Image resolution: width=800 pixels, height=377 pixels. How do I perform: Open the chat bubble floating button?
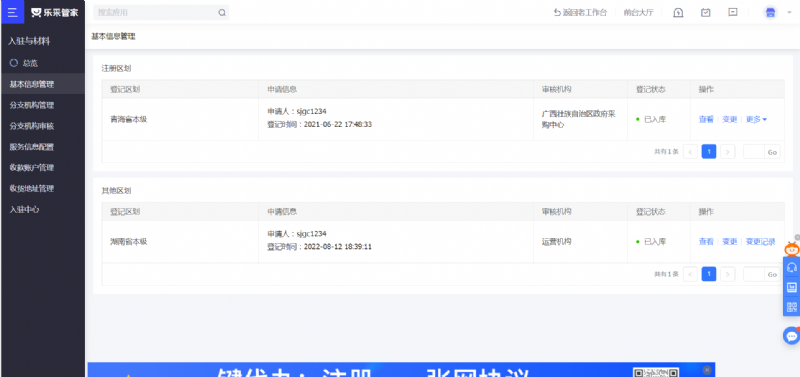pyautogui.click(x=792, y=336)
